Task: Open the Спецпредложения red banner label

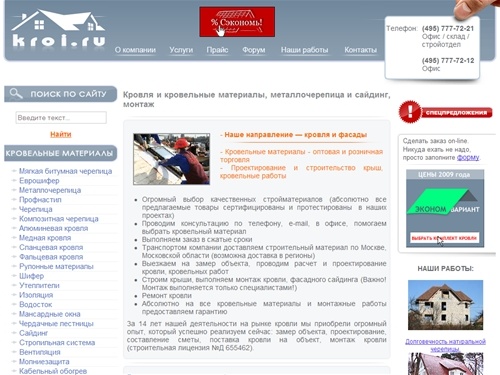Action: [456, 113]
